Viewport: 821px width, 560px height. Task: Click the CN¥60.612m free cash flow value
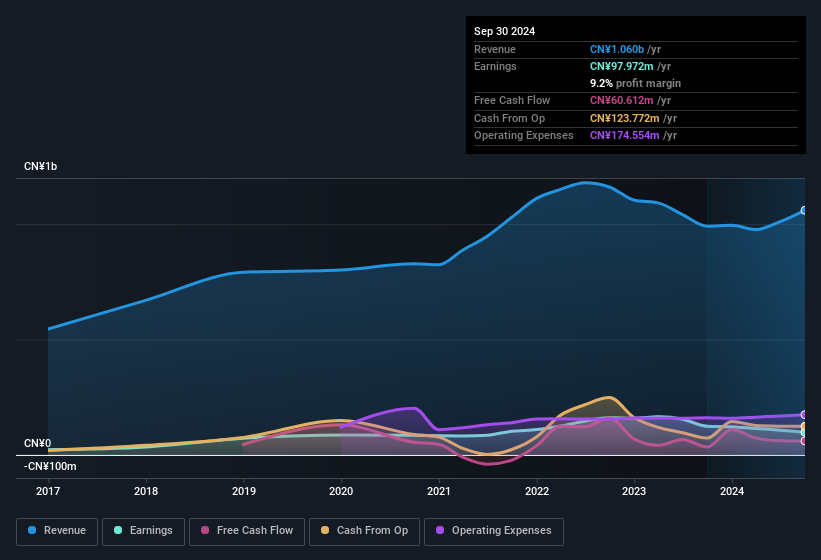622,100
